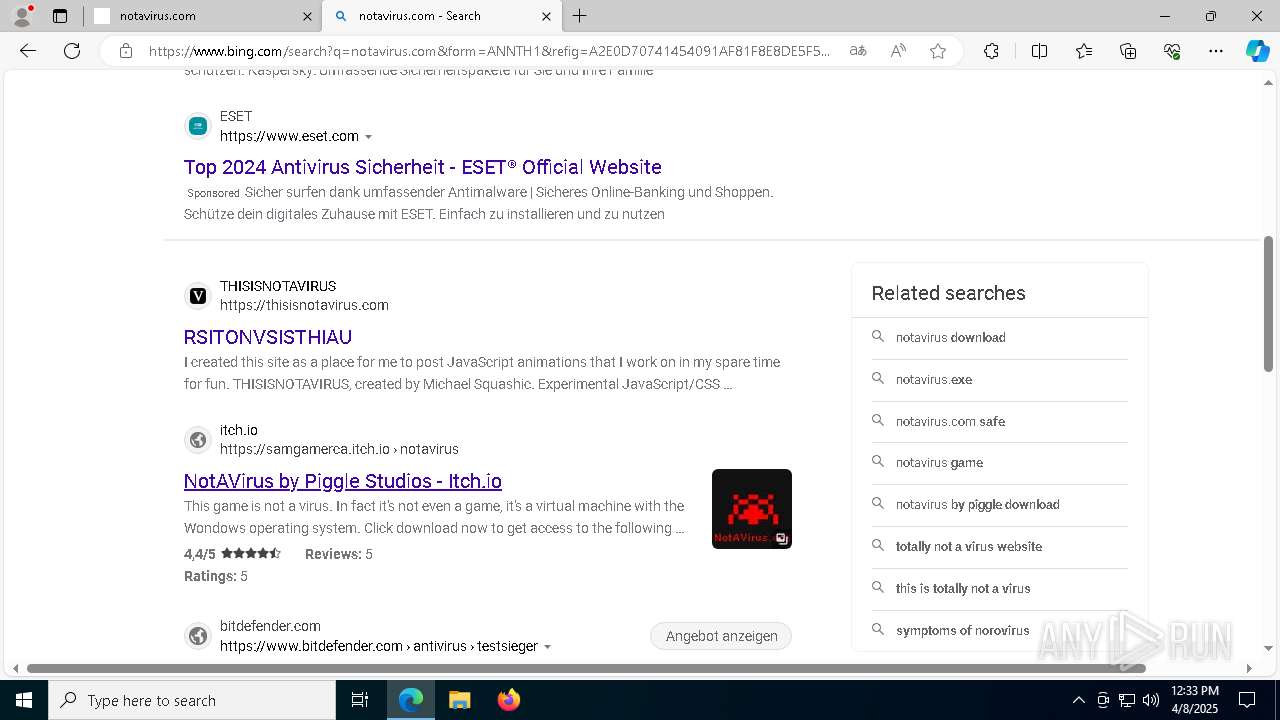Click the Bing URL address bar

coord(490,51)
